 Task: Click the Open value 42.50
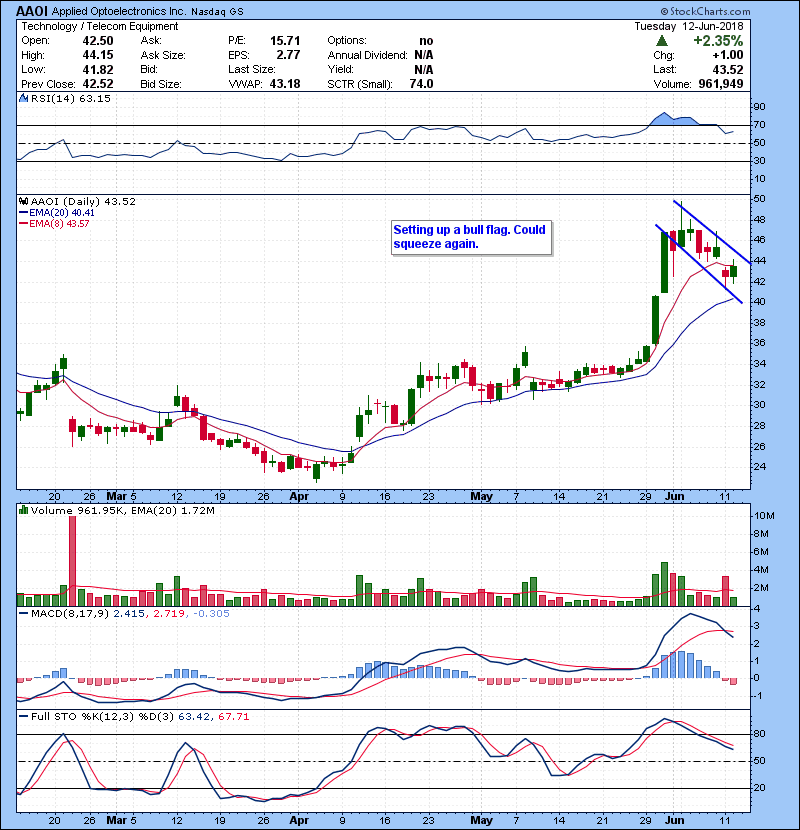tap(98, 41)
